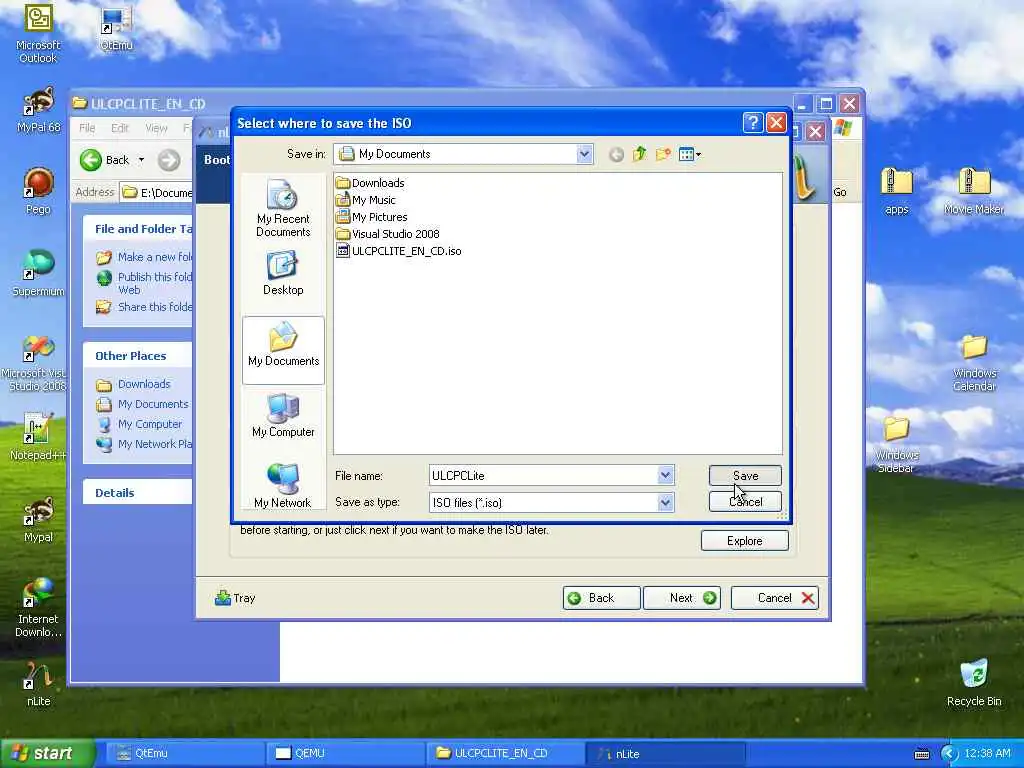1024x768 pixels.
Task: Open View menu in Explorer window
Action: click(x=156, y=128)
